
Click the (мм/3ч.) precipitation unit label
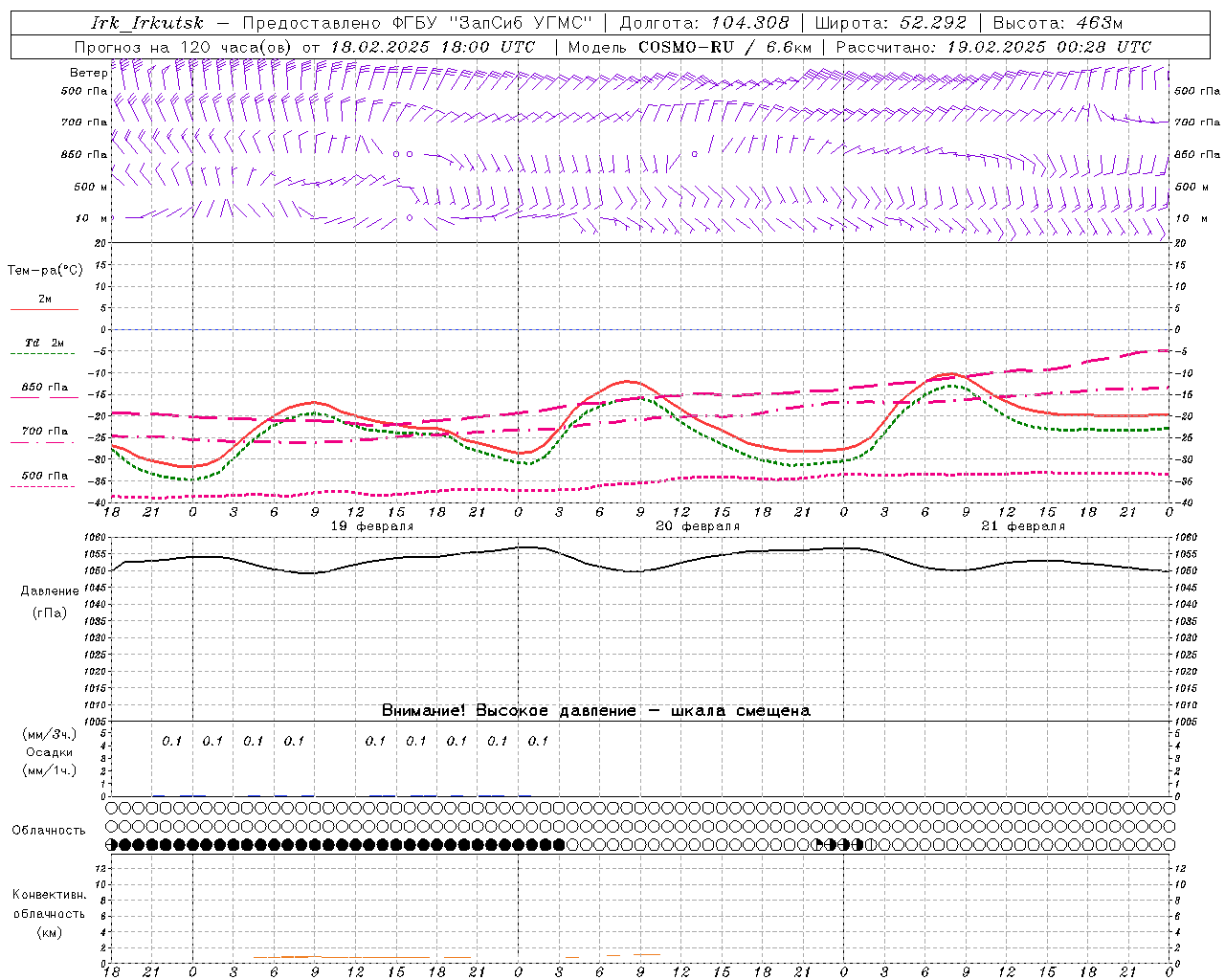50,734
